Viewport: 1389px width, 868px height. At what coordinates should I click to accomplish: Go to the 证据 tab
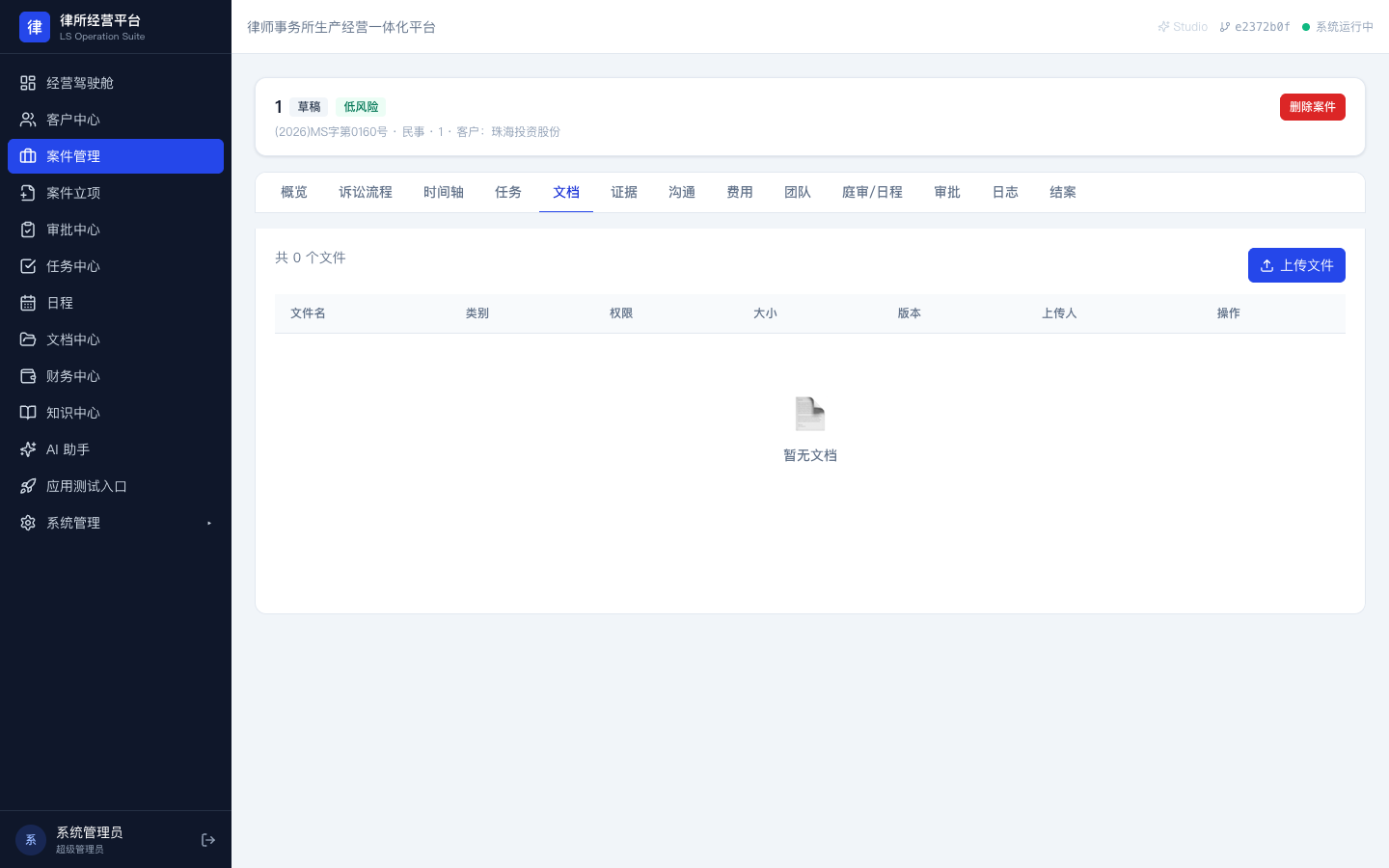point(624,193)
